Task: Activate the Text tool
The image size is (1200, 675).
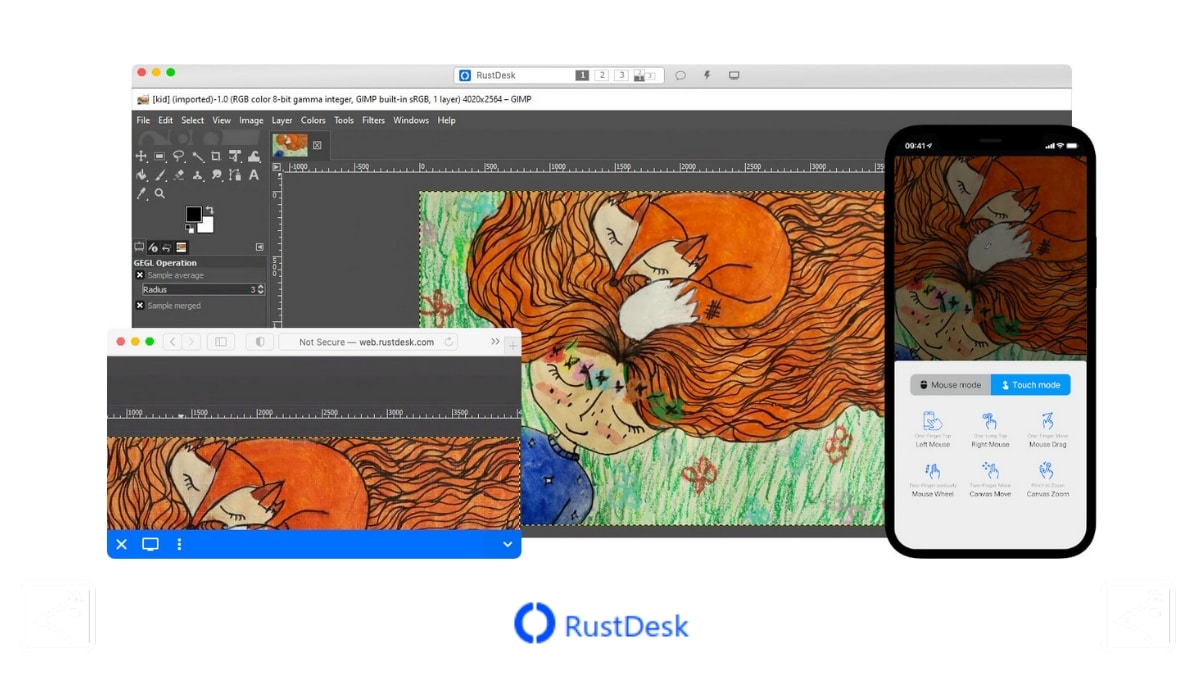Action: (x=254, y=175)
